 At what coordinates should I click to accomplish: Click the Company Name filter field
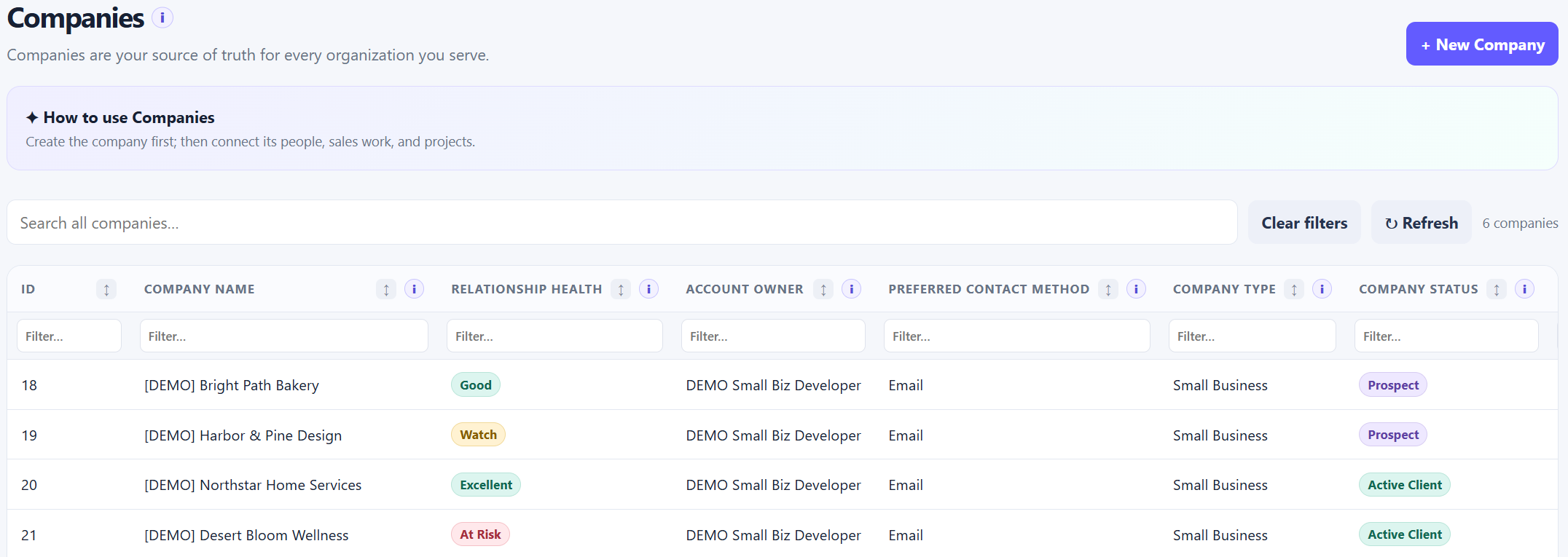point(284,336)
